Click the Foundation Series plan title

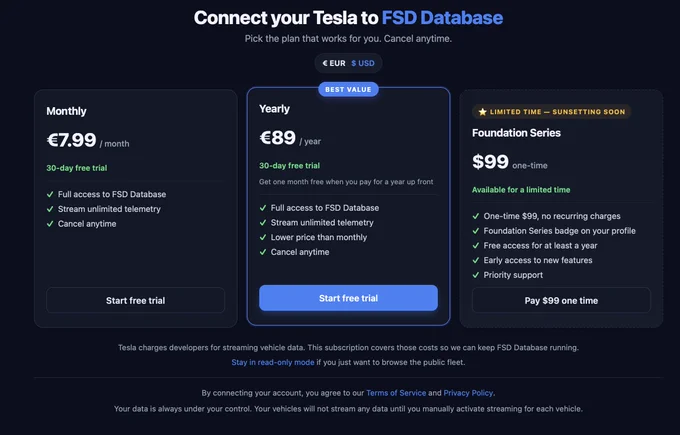click(x=516, y=133)
